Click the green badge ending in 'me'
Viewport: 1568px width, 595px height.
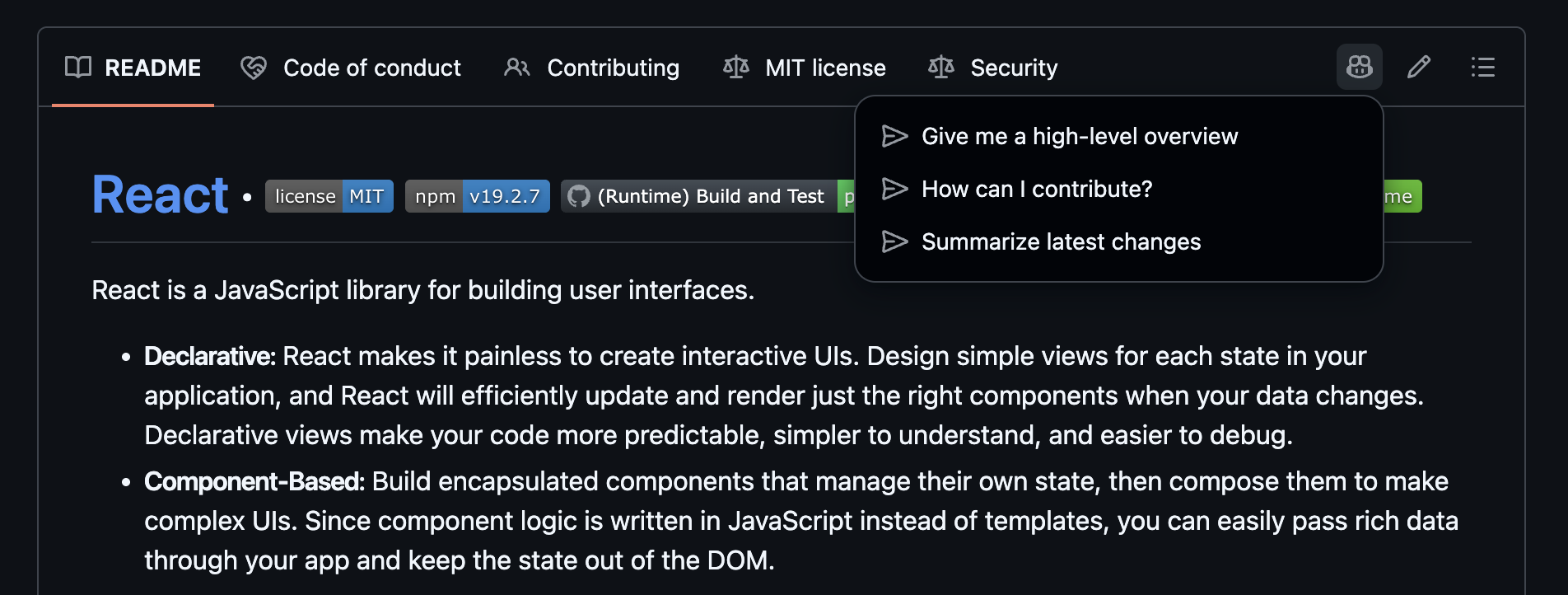coord(1402,196)
